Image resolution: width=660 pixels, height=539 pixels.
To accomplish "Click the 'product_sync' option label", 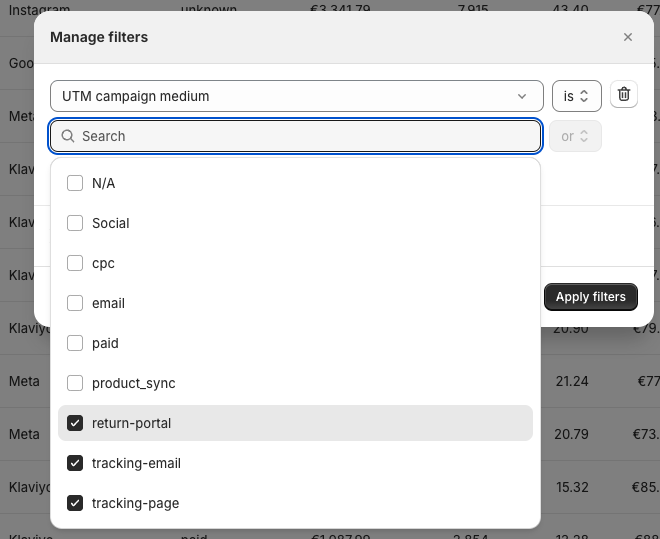I will [134, 383].
